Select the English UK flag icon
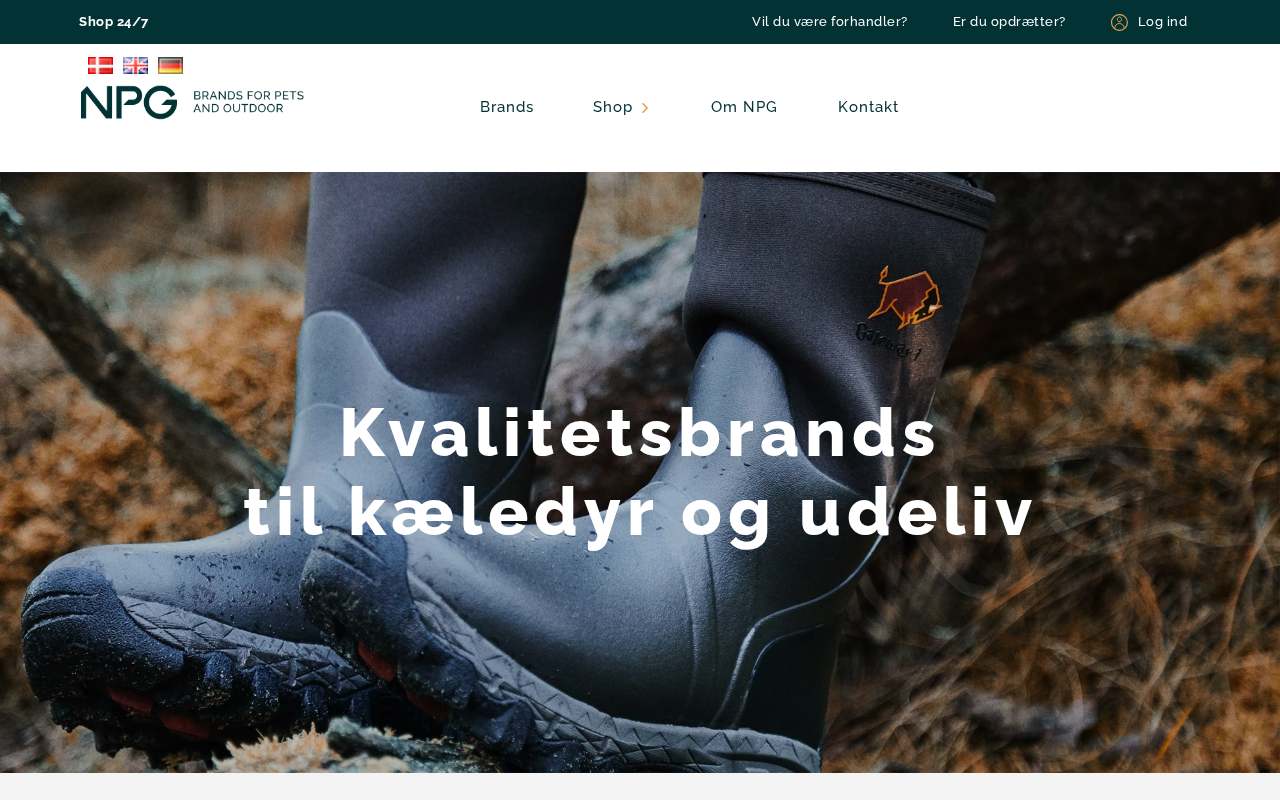This screenshot has width=1280, height=800. pos(135,65)
